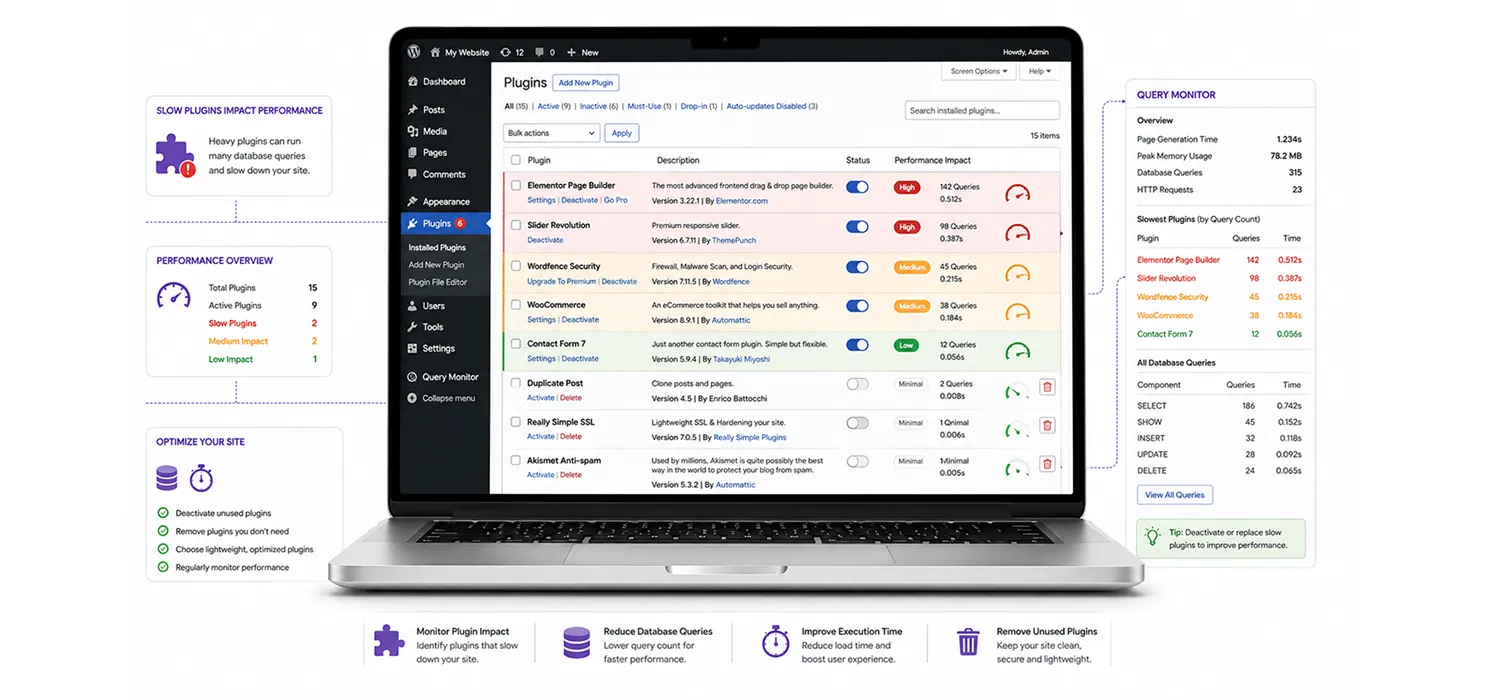Click Contact Form 7 green gauge icon
The width and height of the screenshot is (1488, 700).
[1017, 351]
